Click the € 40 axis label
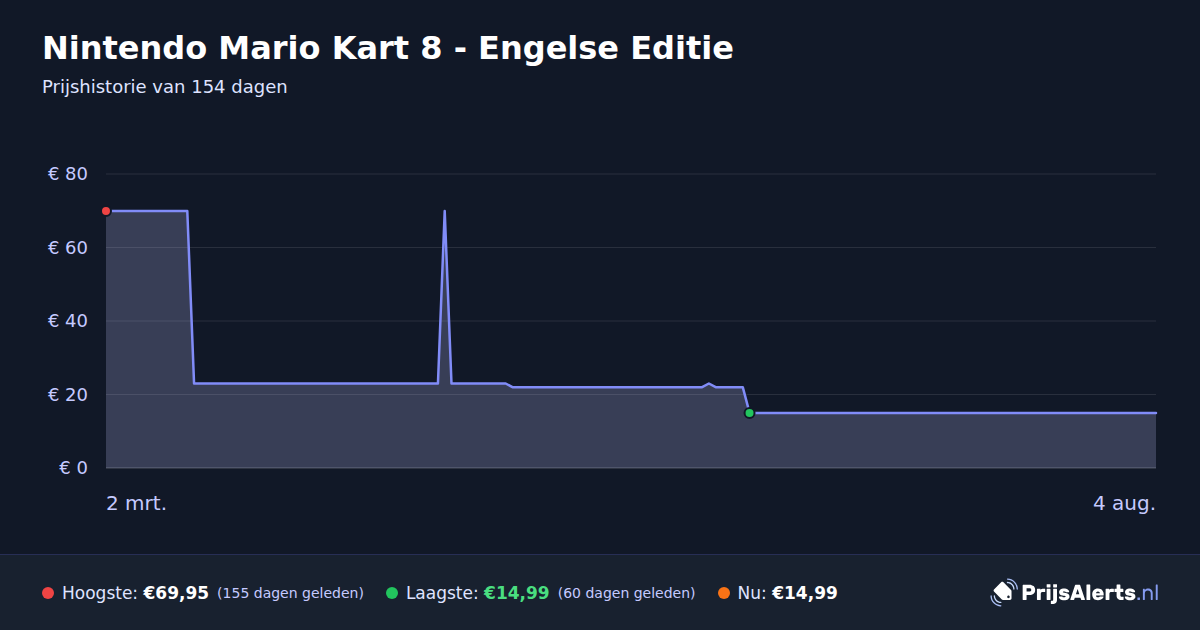The height and width of the screenshot is (630, 1200). coord(68,321)
